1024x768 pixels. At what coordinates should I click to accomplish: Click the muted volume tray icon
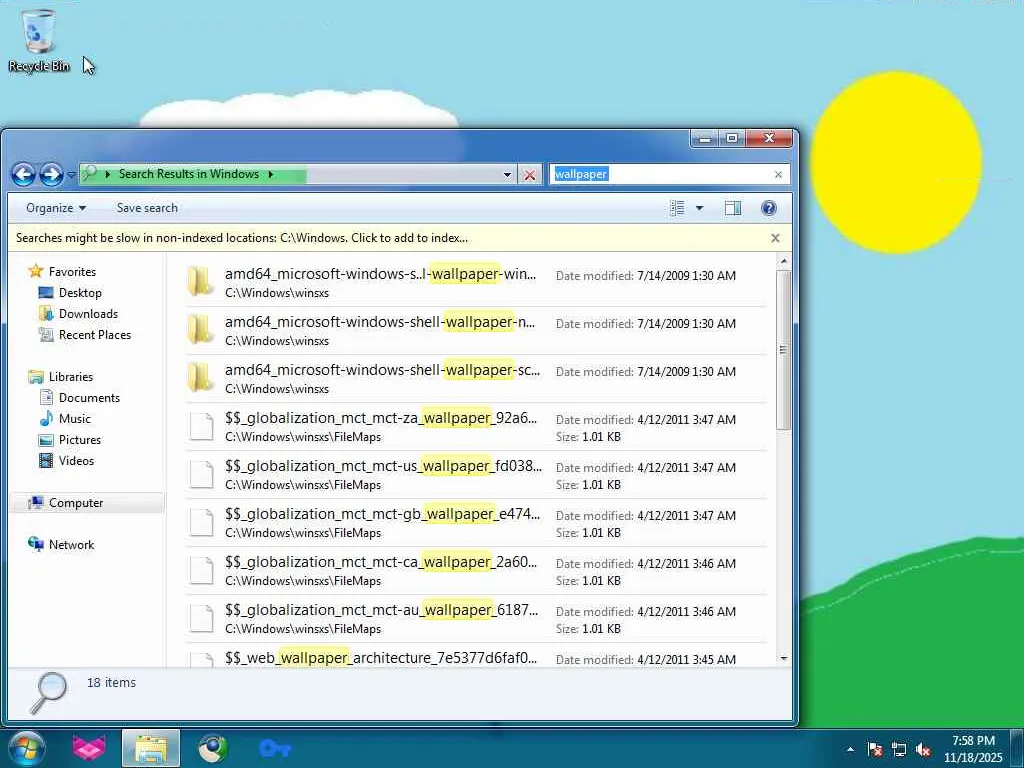(x=923, y=750)
